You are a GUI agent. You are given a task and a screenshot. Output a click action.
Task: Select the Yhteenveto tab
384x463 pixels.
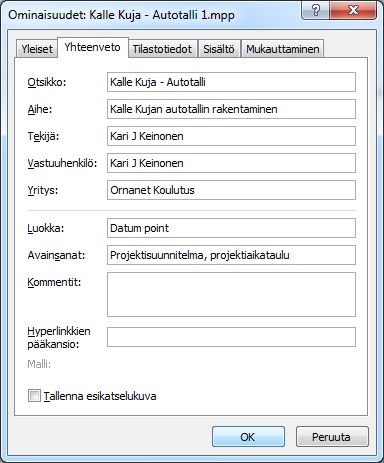[93, 48]
